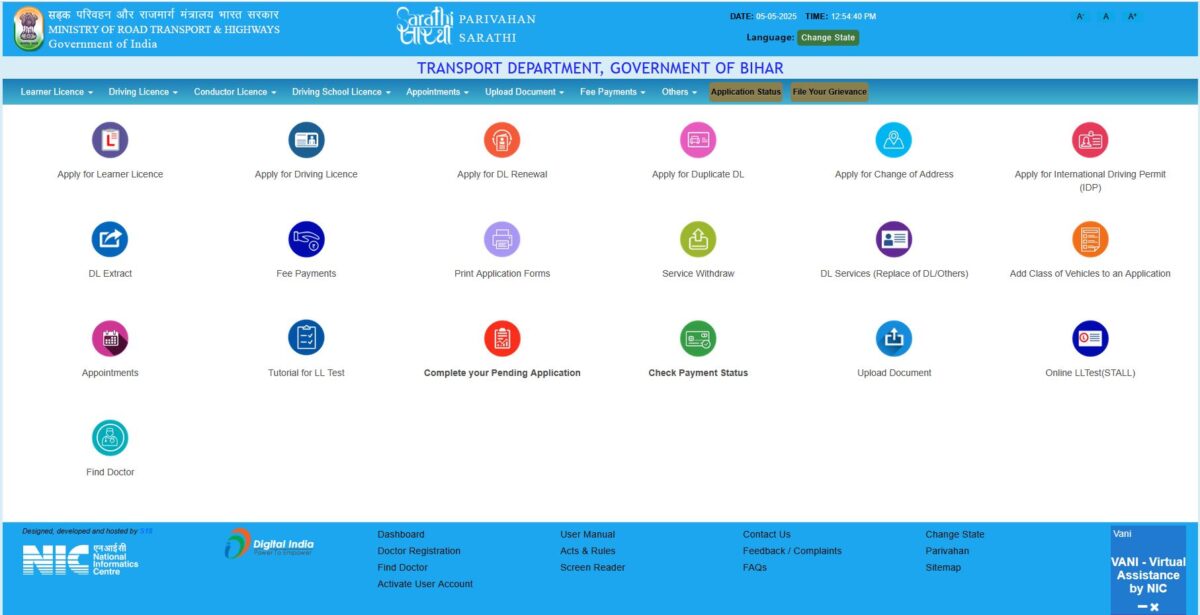Click the Change State footer link
The image size is (1200, 615).
coord(955,534)
